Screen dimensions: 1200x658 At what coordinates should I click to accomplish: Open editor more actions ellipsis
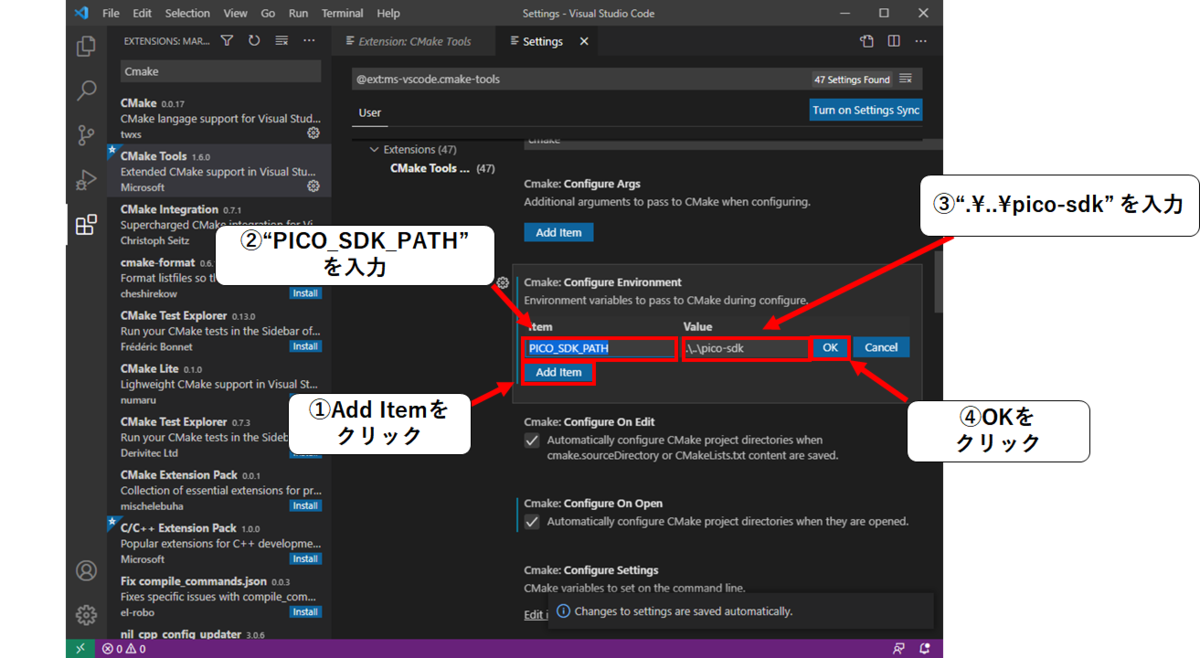coord(921,41)
